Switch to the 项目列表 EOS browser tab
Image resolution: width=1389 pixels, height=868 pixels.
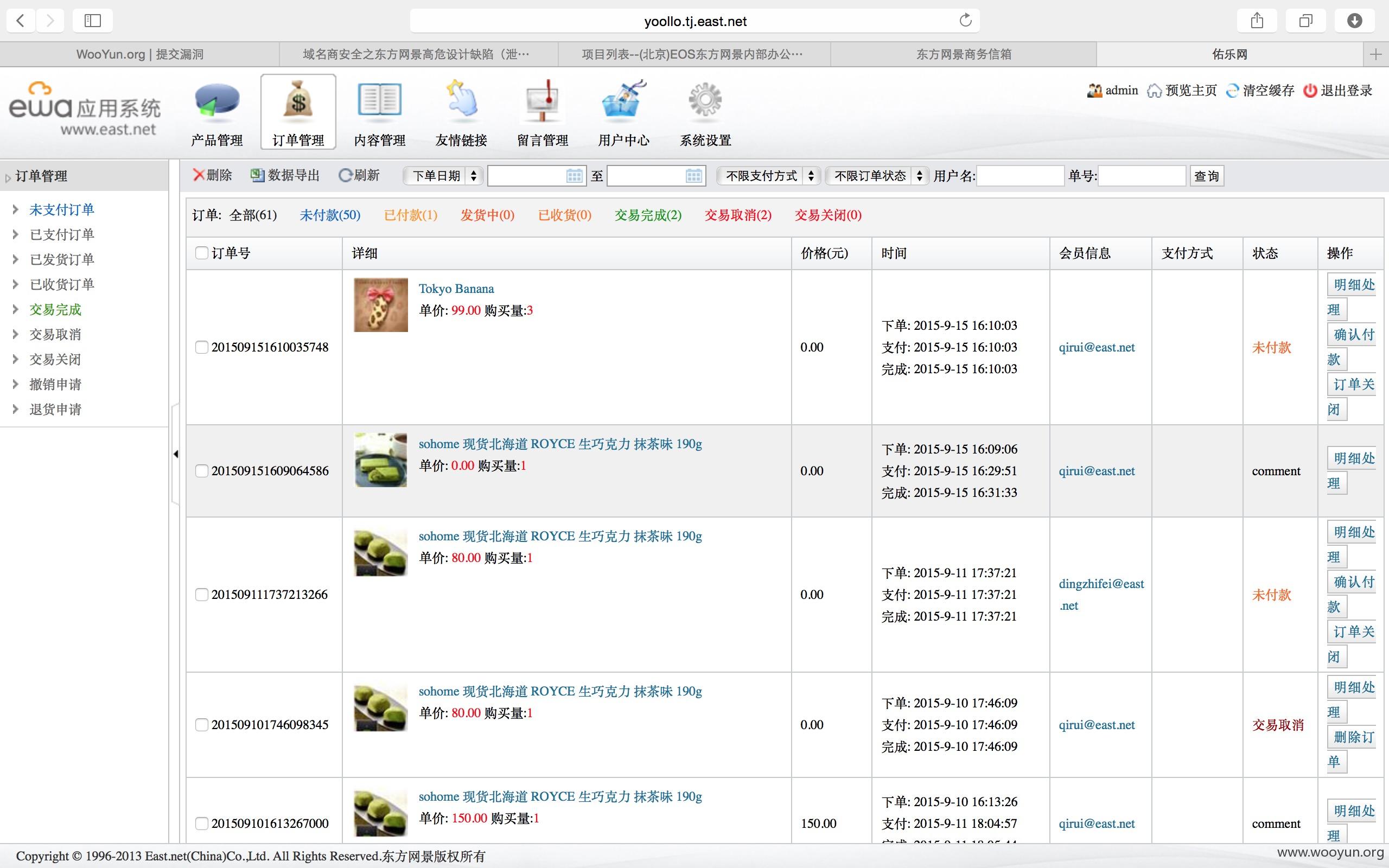click(x=693, y=55)
